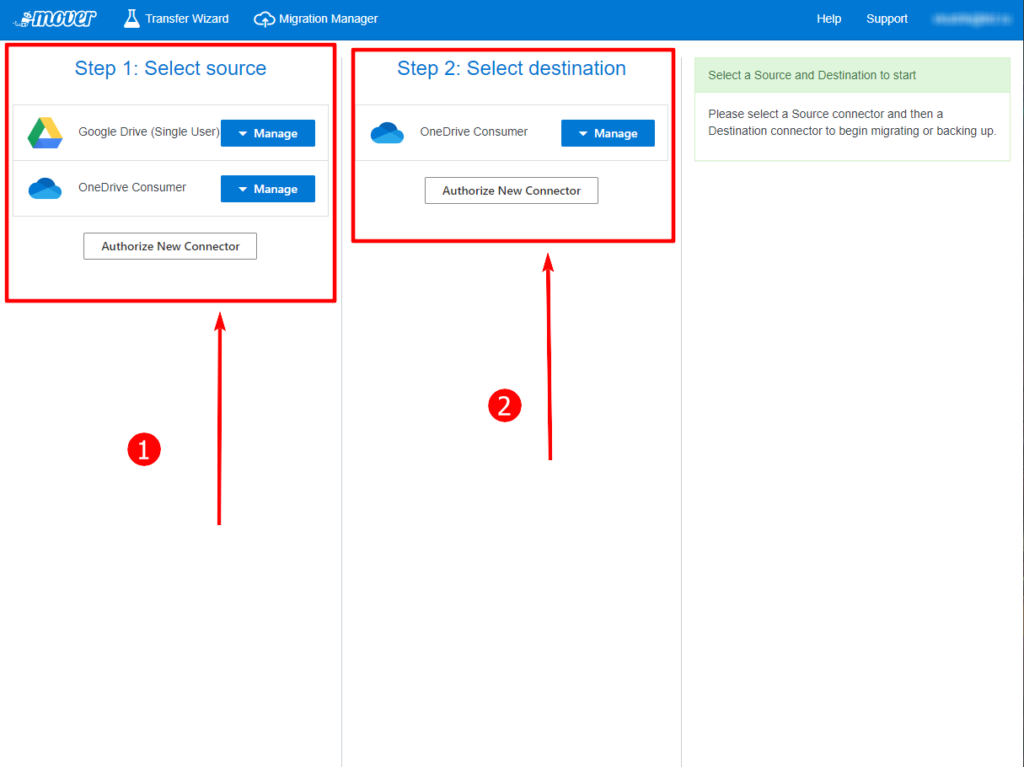The height and width of the screenshot is (767, 1024).
Task: Expand Manage dropdown for Google Drive connector
Action: pyautogui.click(x=267, y=133)
